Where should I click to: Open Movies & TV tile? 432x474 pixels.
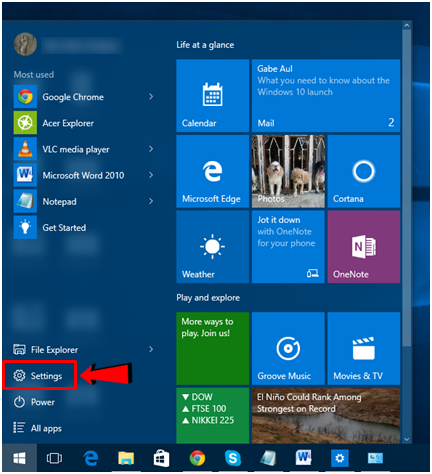coord(364,348)
